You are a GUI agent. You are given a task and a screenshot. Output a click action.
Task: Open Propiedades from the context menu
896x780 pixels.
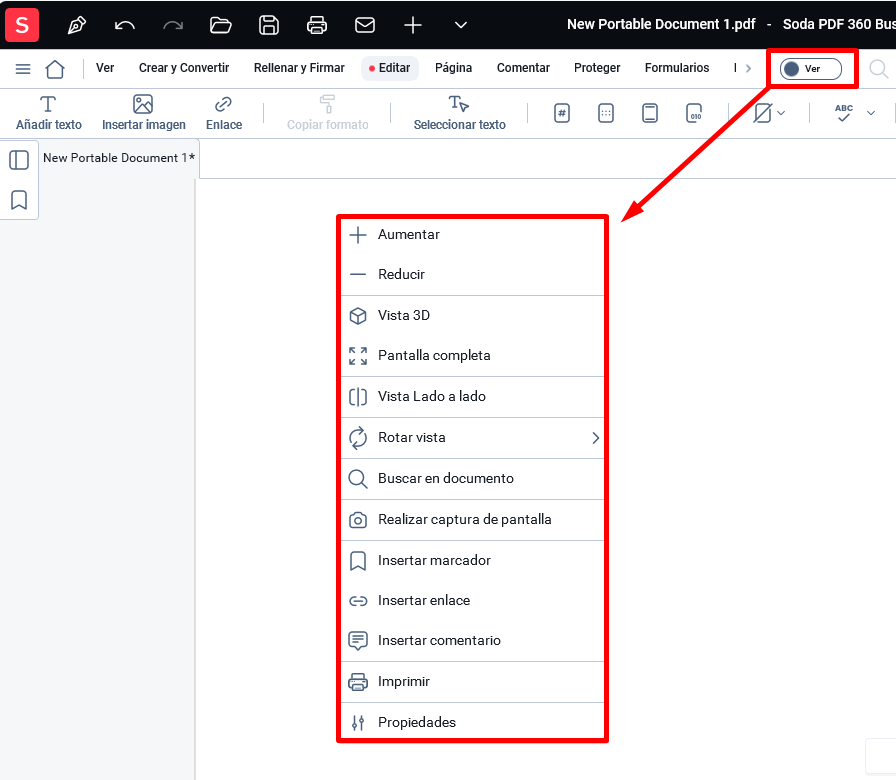(x=473, y=722)
